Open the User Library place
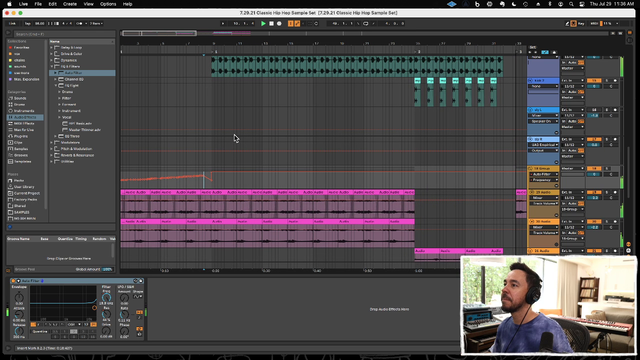Viewport: 640px width, 360px height. pyautogui.click(x=24, y=187)
